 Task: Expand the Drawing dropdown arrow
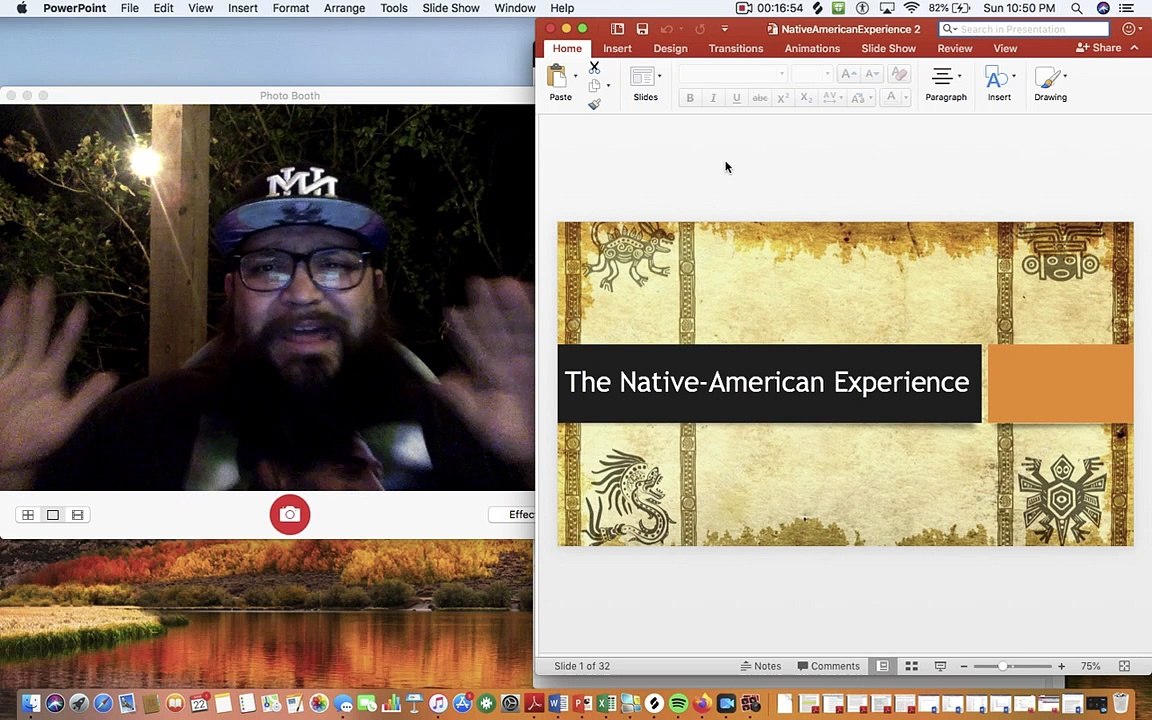tap(1065, 76)
